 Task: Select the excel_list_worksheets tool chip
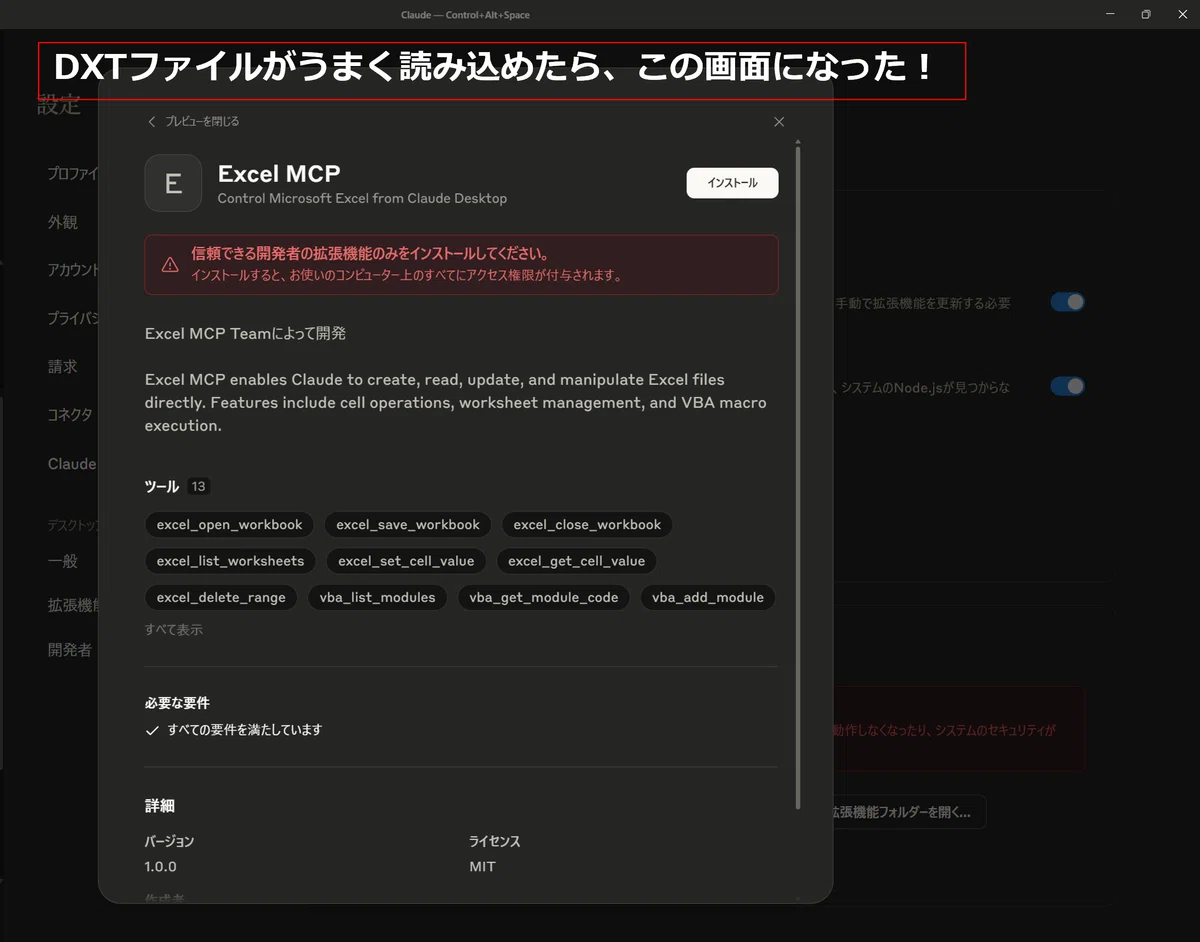coord(230,561)
